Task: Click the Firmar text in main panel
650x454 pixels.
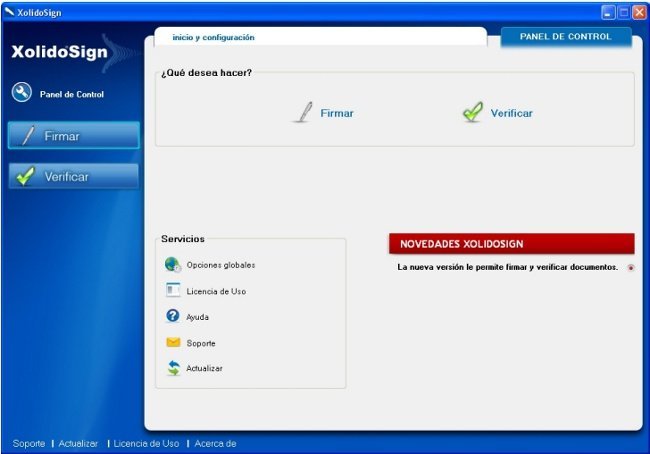Action: [337, 113]
